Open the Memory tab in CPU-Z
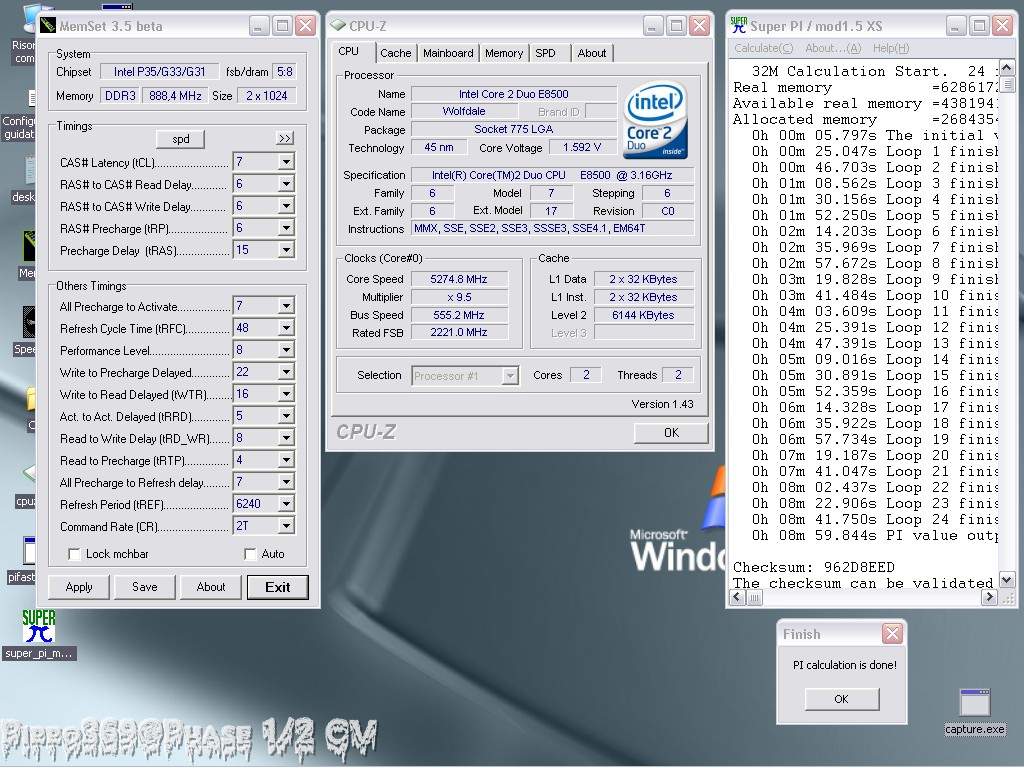 coord(504,53)
